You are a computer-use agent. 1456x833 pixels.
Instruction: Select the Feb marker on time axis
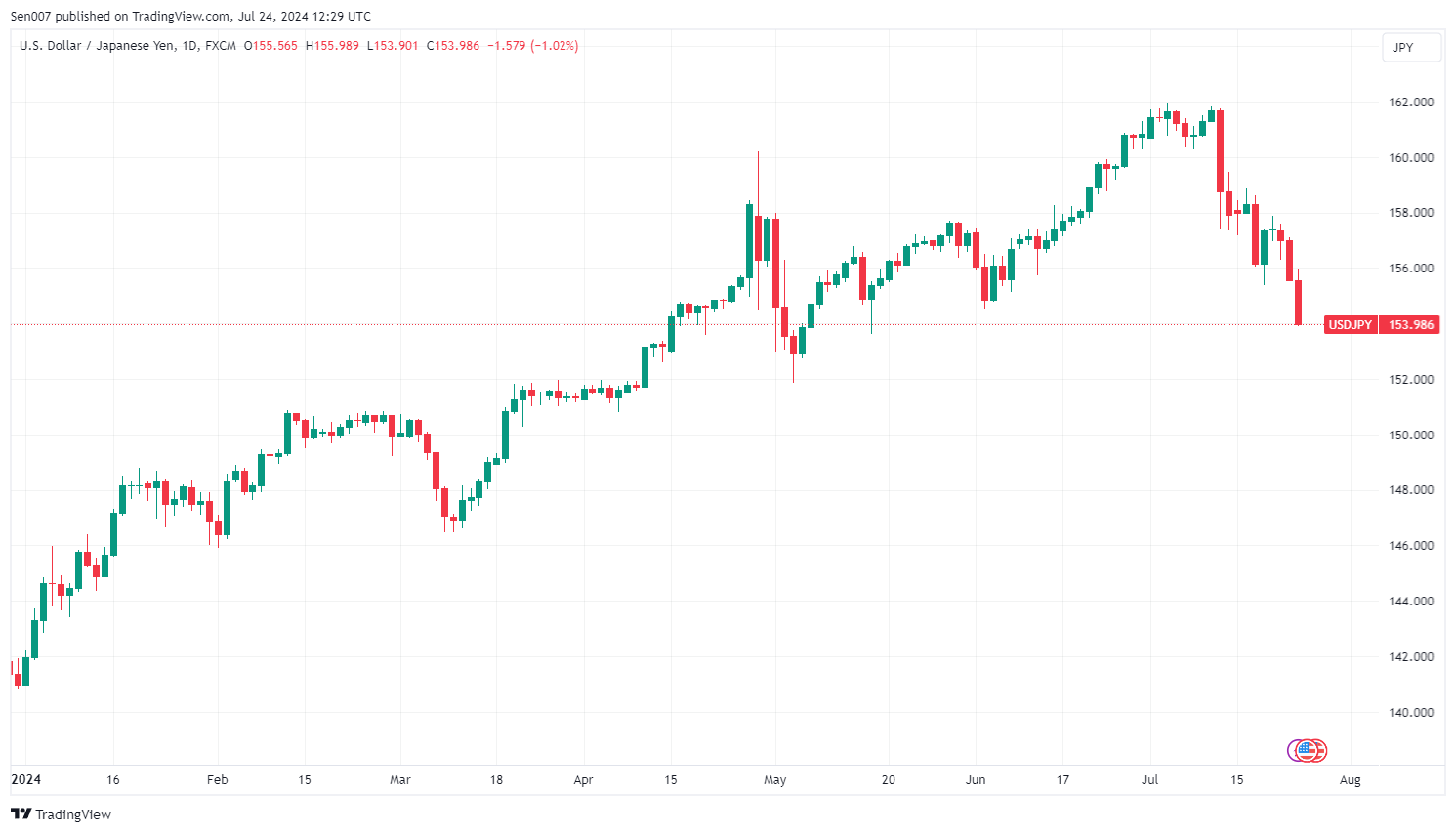[217, 780]
